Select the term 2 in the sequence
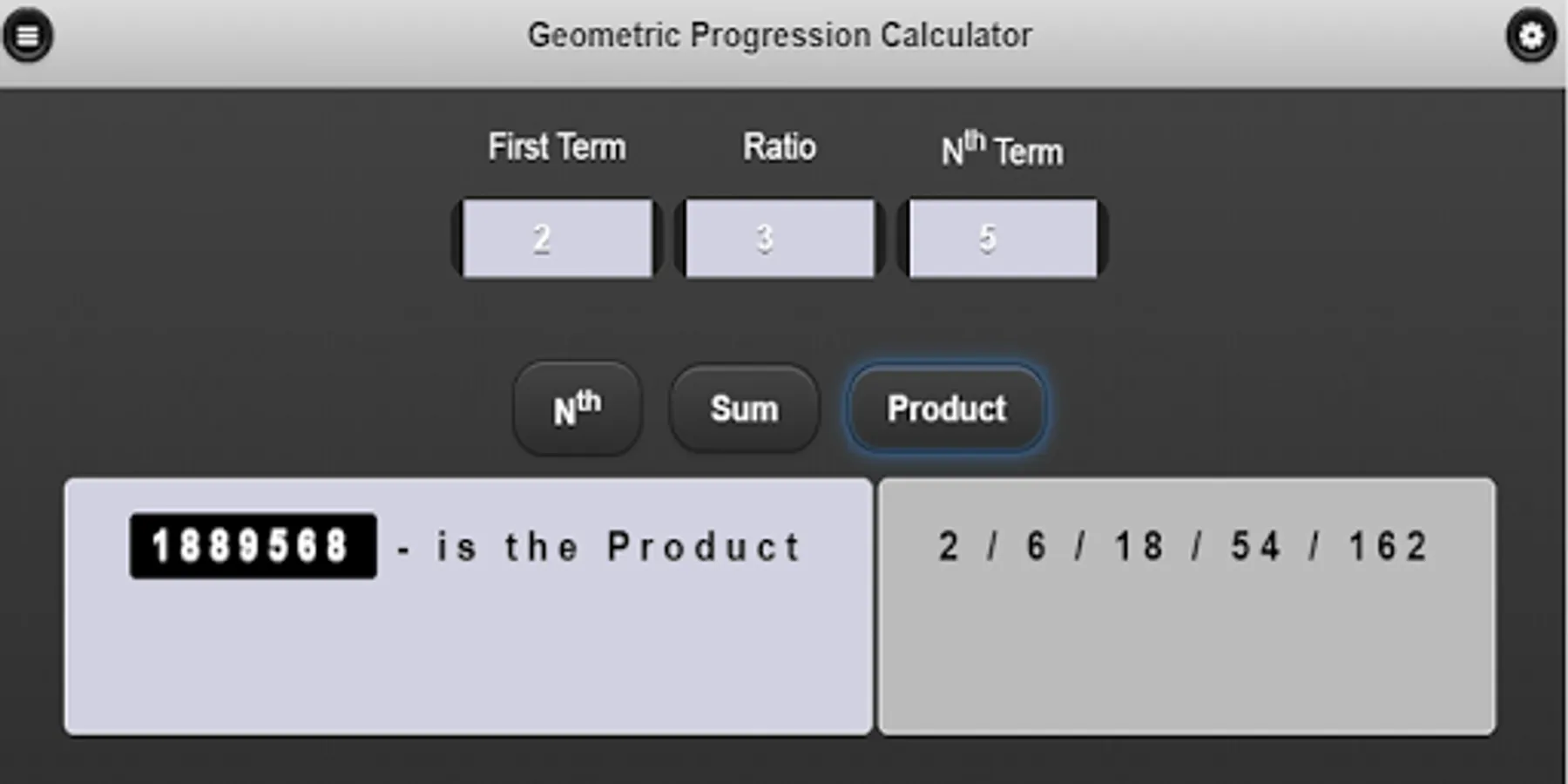The height and width of the screenshot is (784, 1568). [949, 547]
